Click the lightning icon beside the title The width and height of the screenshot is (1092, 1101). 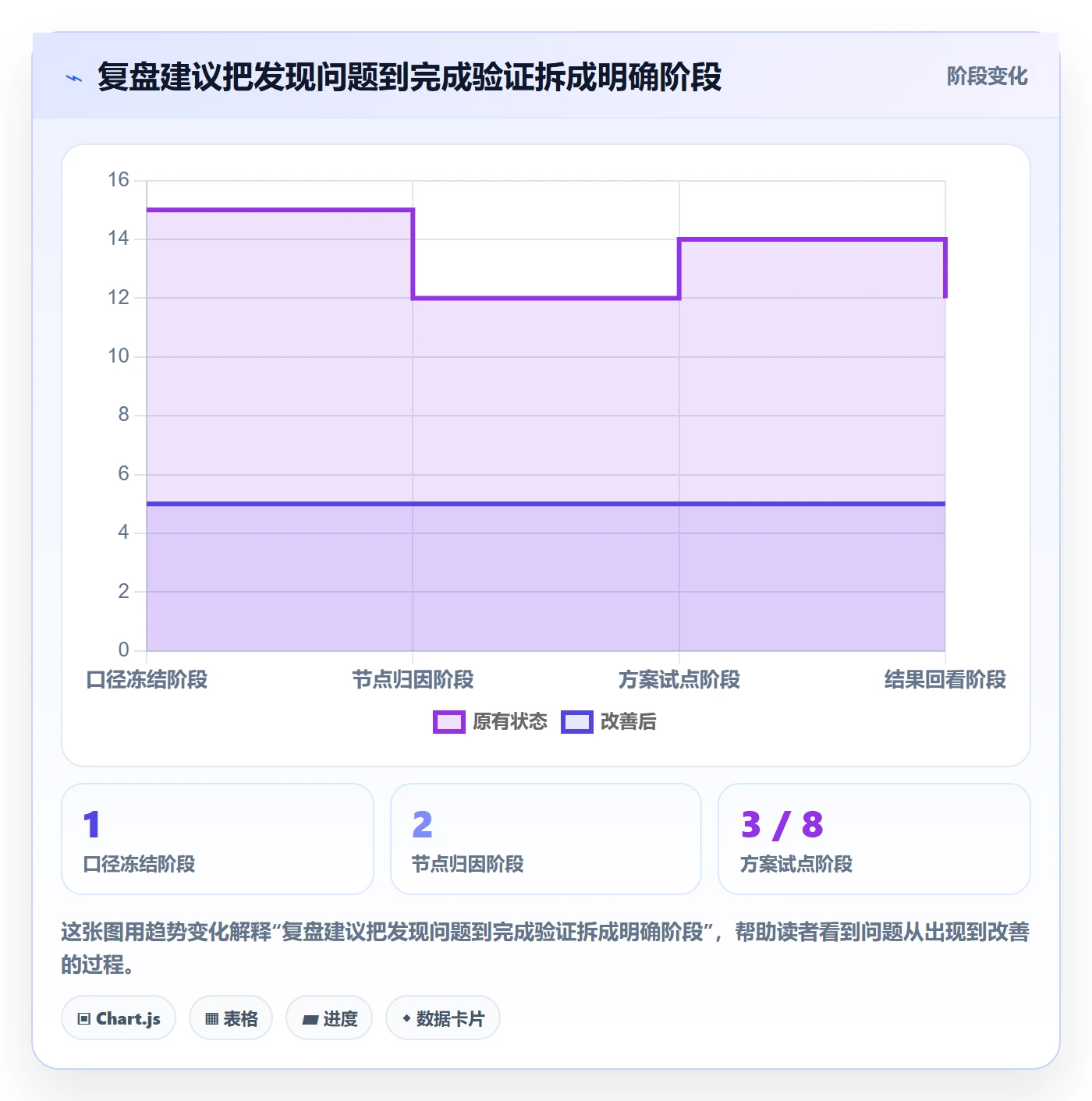coord(74,78)
